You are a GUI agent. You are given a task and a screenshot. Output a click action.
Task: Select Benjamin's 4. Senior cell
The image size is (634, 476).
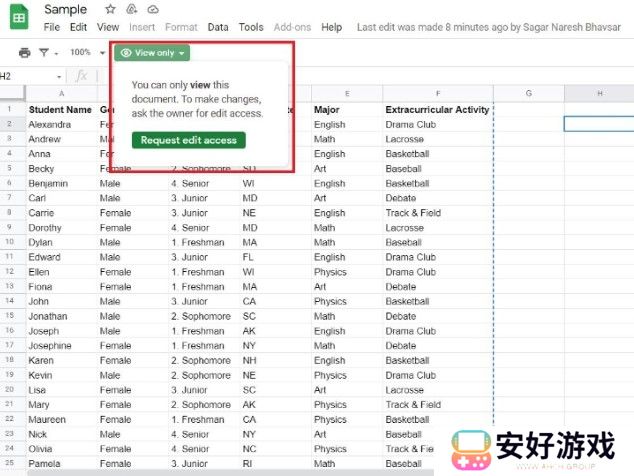click(204, 184)
